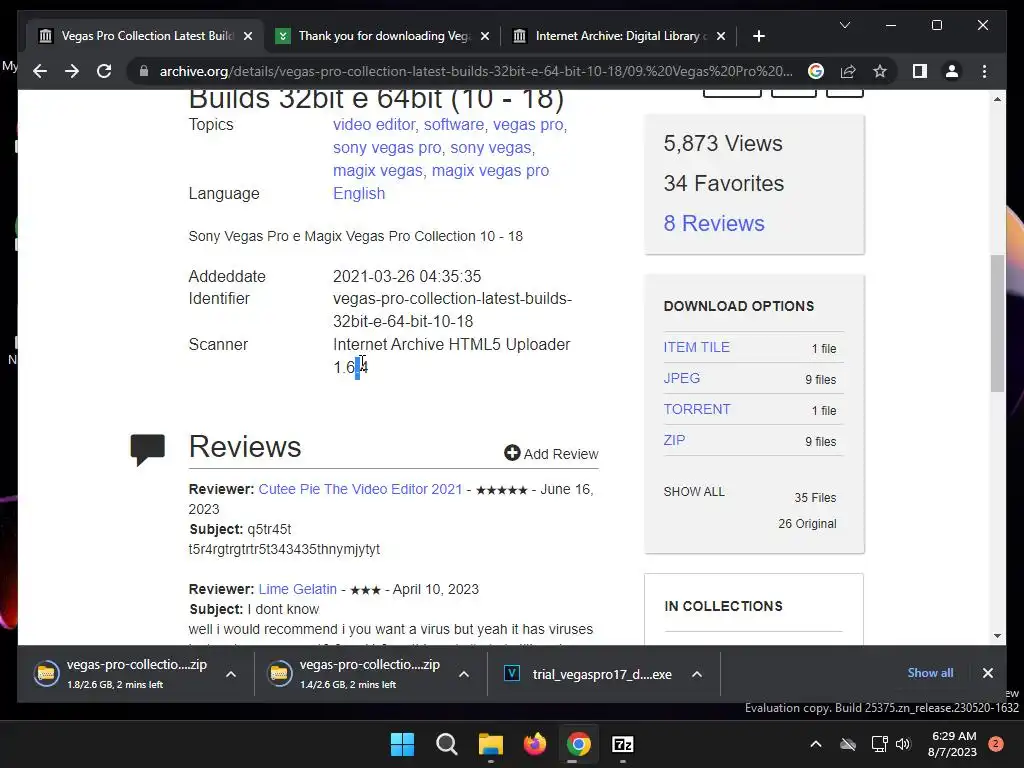Open the network status tray icon
This screenshot has height=768, width=1024.
[879, 744]
